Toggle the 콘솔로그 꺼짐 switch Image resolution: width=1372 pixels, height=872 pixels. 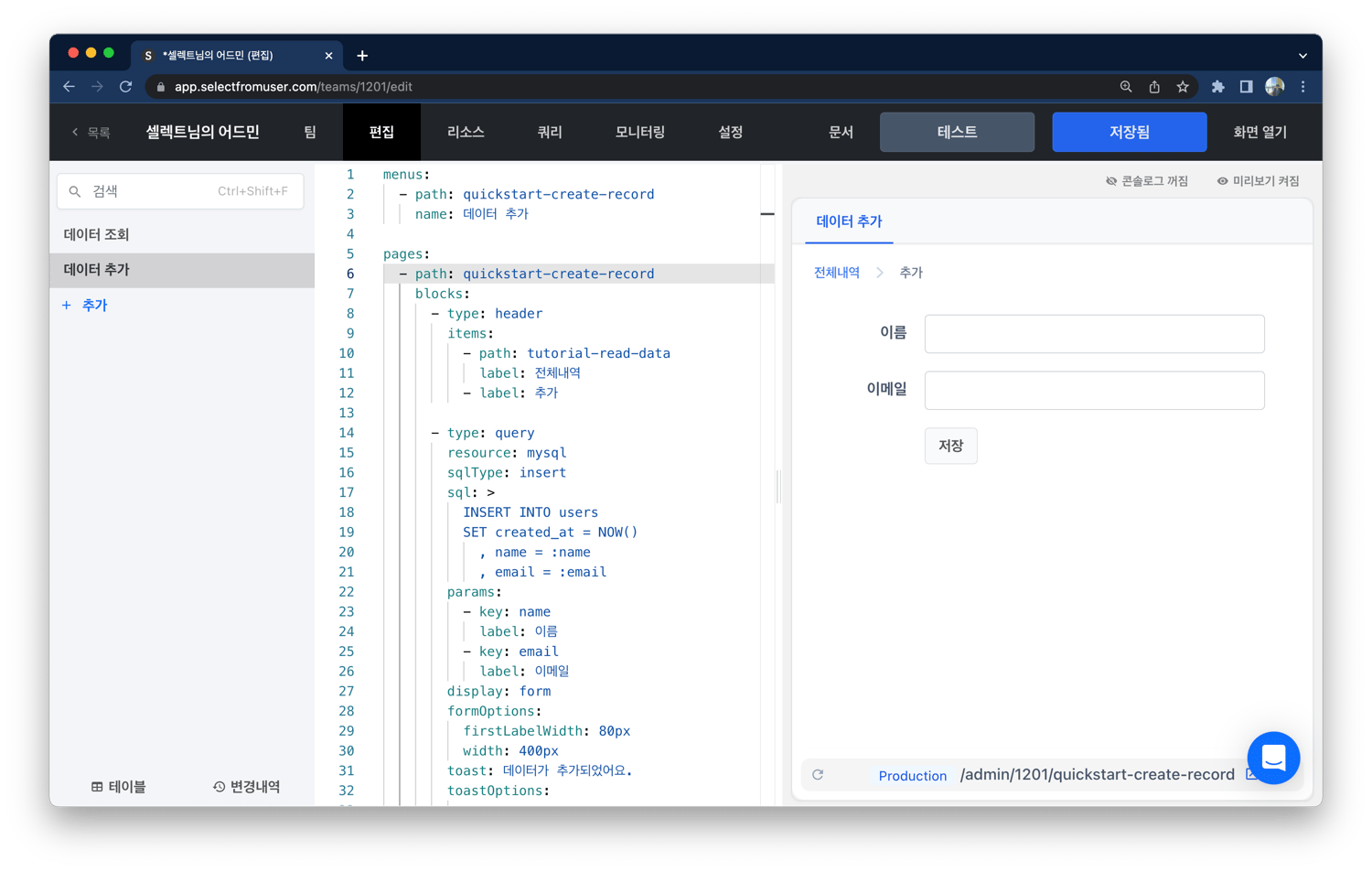(x=1147, y=181)
